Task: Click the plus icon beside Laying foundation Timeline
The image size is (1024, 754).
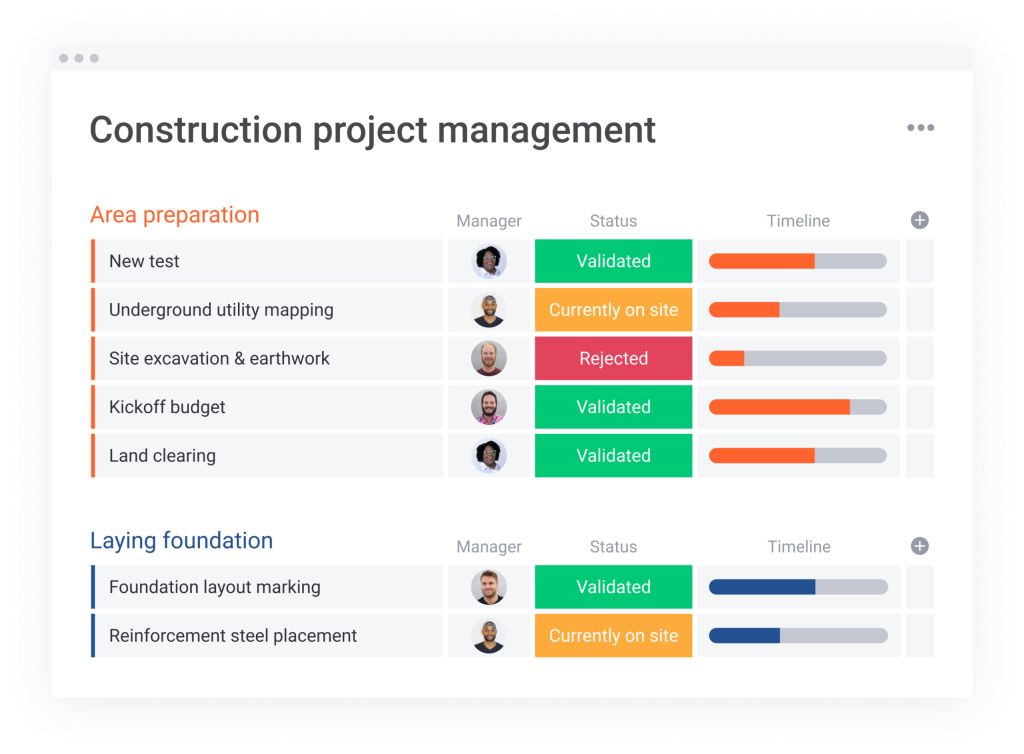Action: point(918,546)
